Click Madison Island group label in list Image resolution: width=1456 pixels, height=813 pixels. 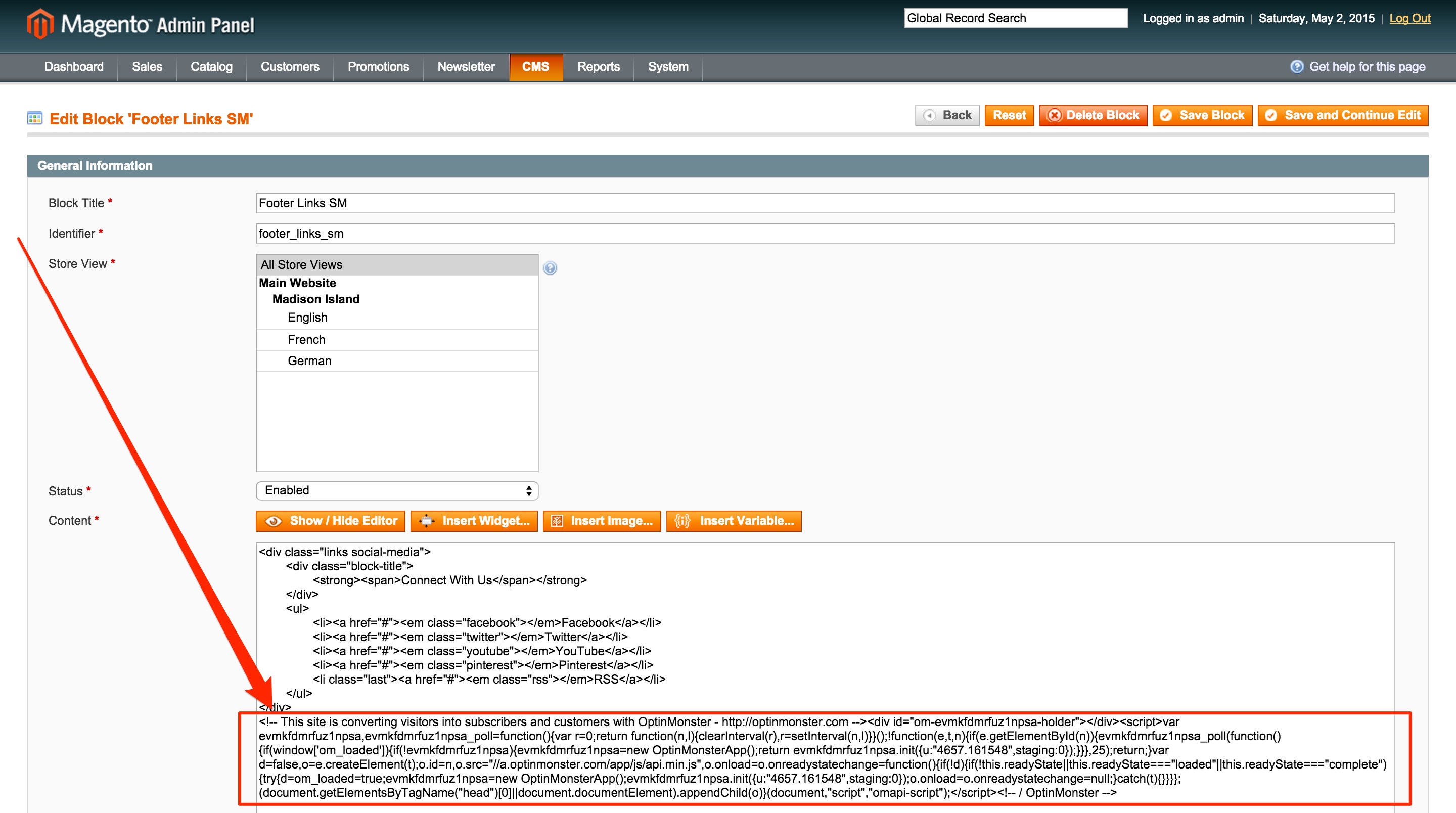[316, 300]
